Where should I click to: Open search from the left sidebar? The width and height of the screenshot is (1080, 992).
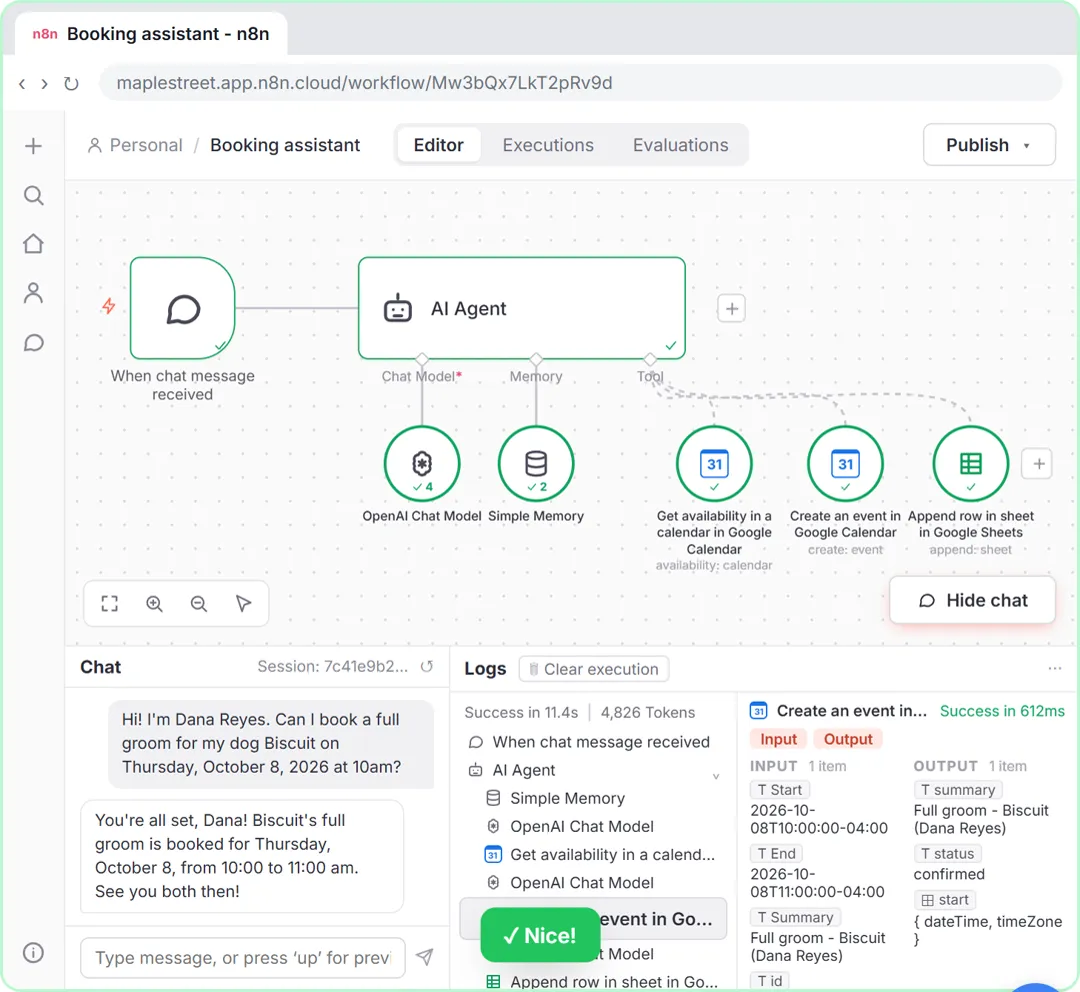(x=33, y=196)
